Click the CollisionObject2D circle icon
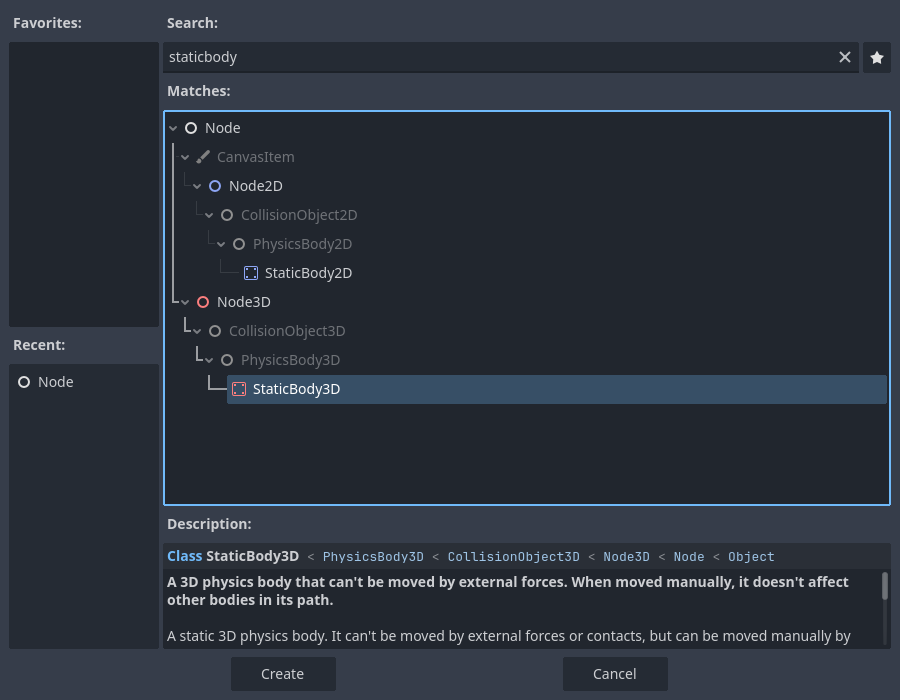Image resolution: width=900 pixels, height=700 pixels. [227, 214]
